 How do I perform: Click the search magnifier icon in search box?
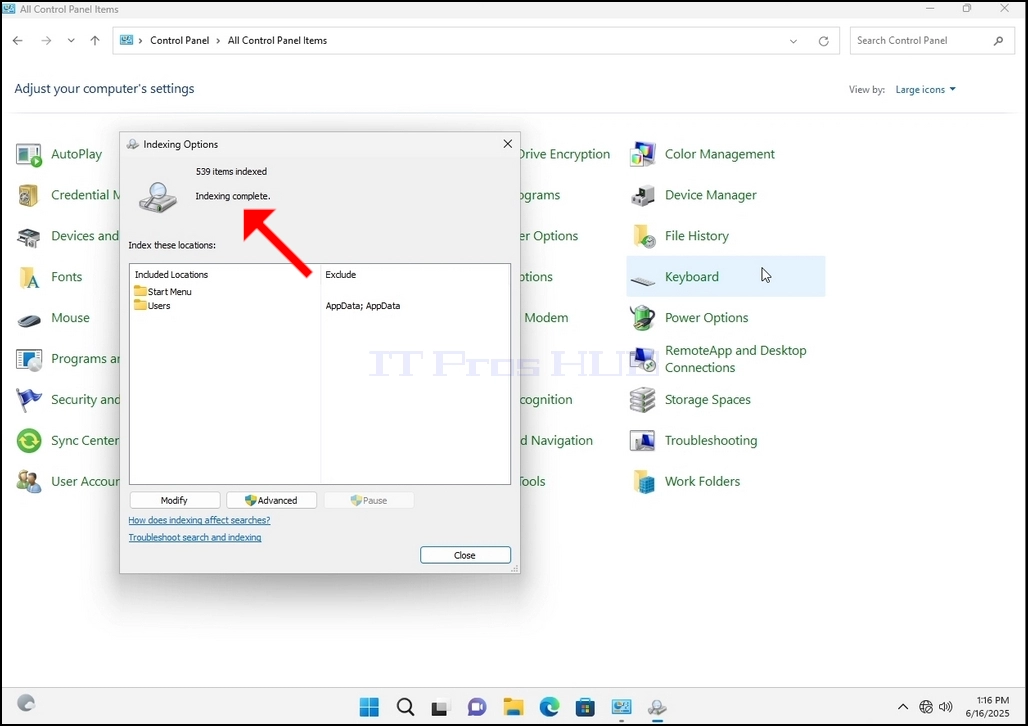(998, 41)
